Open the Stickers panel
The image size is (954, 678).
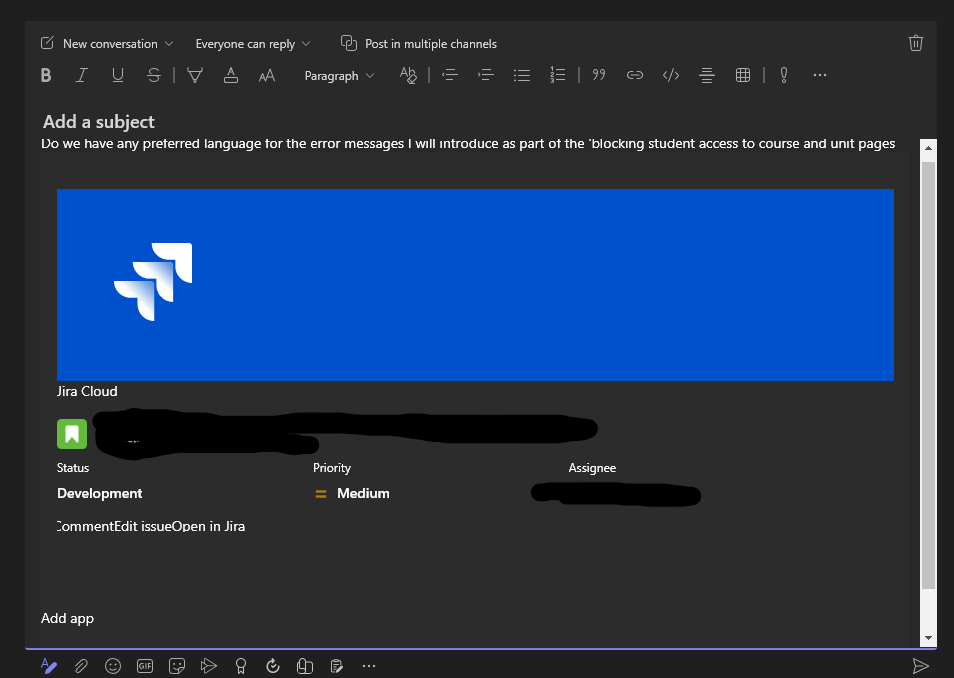pos(177,666)
